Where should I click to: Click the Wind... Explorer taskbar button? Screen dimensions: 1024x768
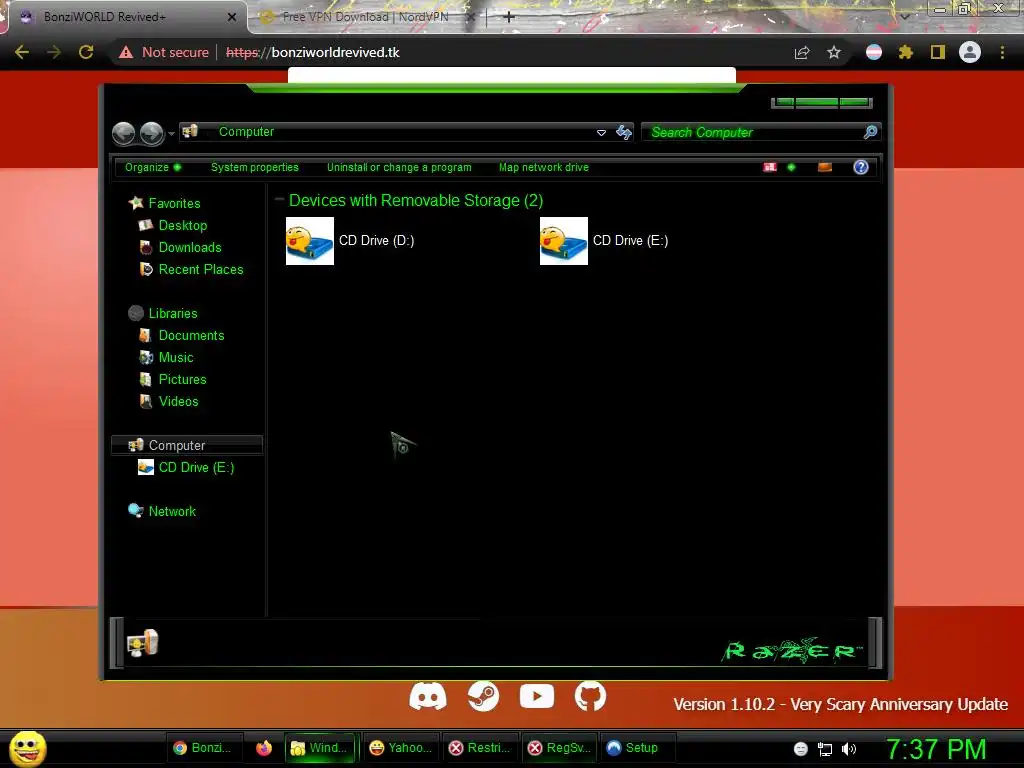(x=320, y=748)
